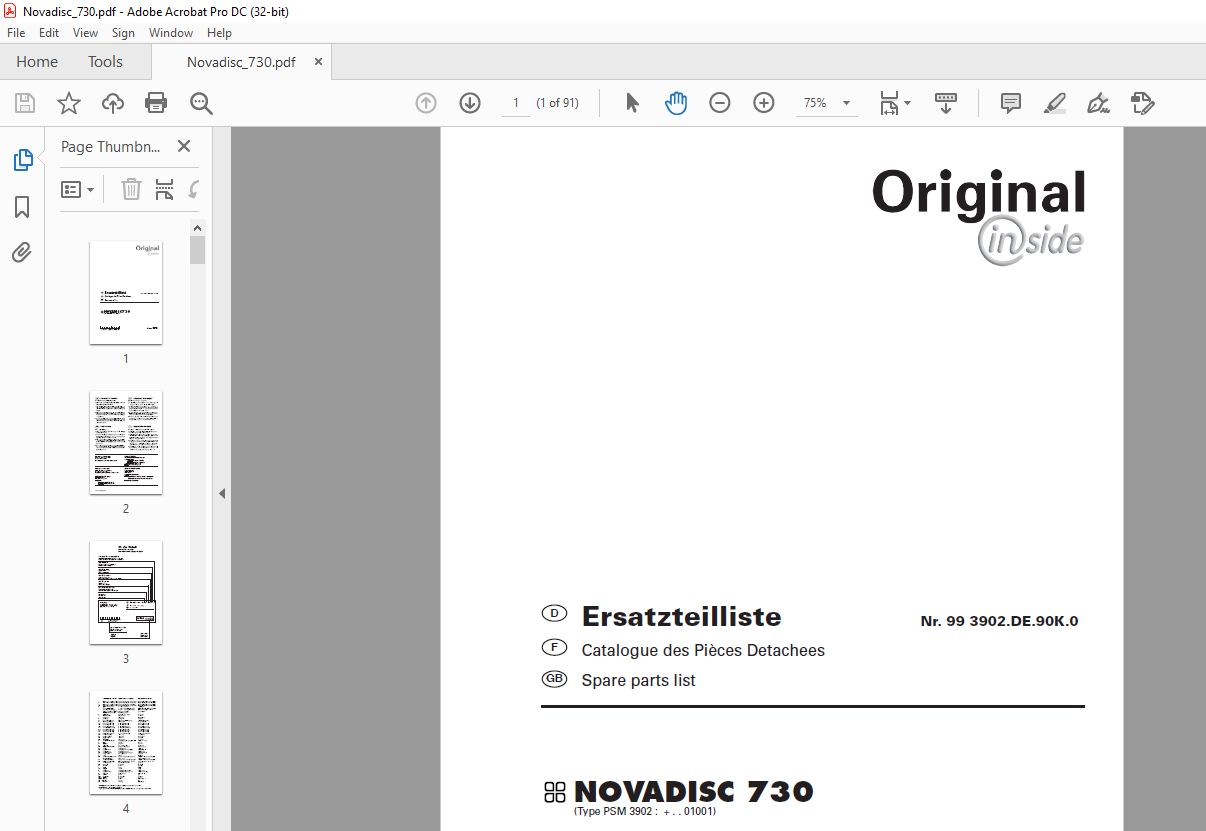This screenshot has height=831, width=1206.
Task: Select page 2 thumbnail
Action: point(126,443)
